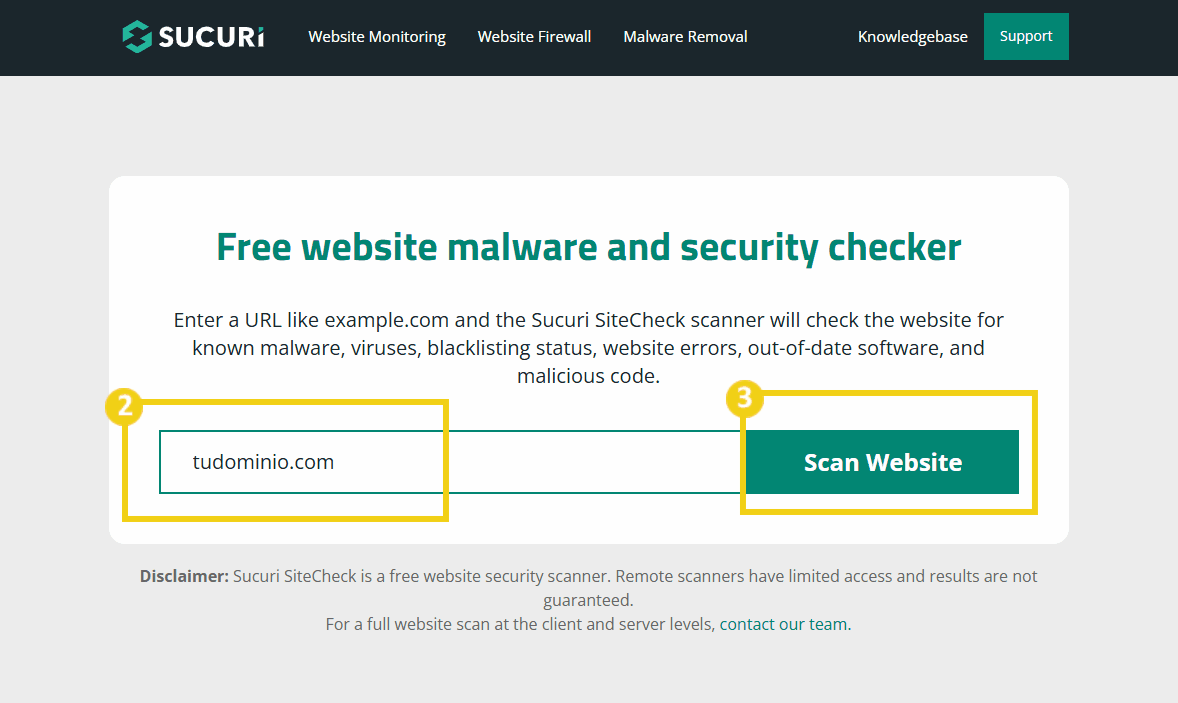The height and width of the screenshot is (703, 1178).
Task: Open the Website Firewall menu item
Action: (534, 37)
